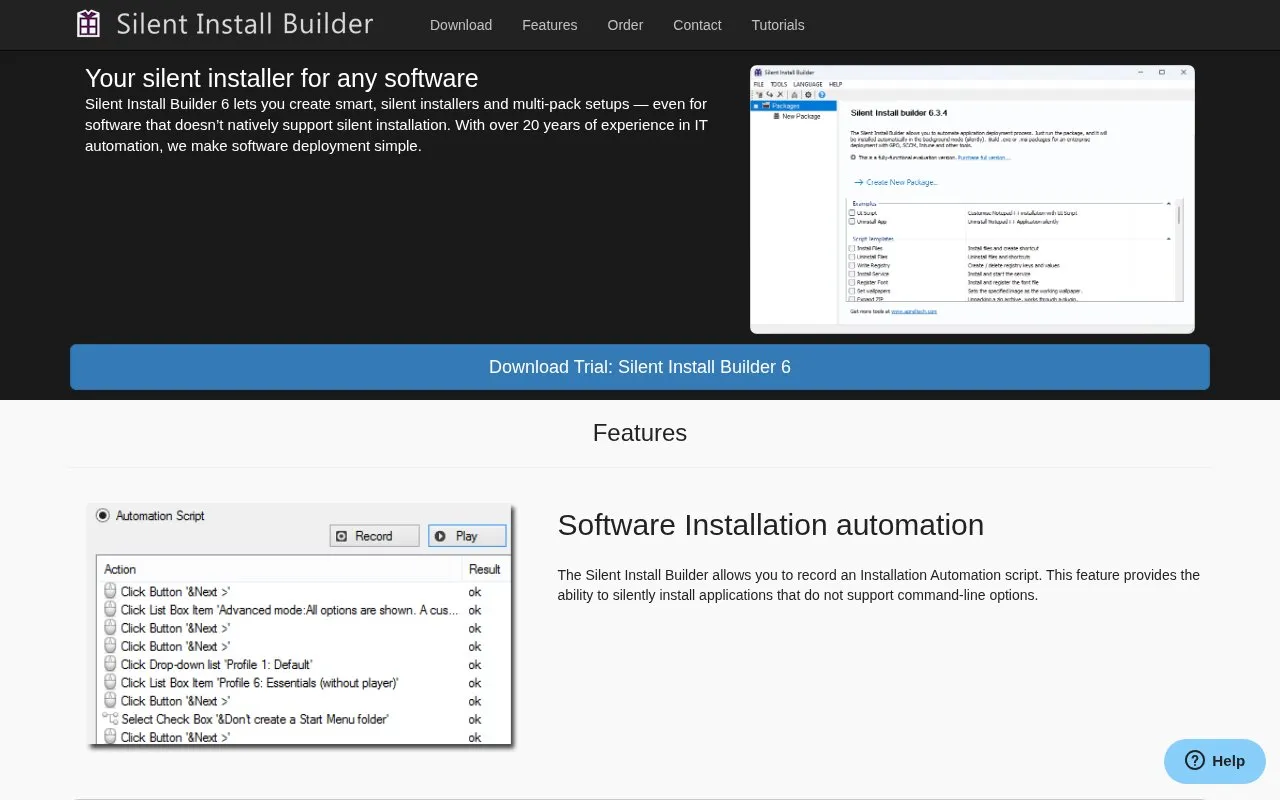The height and width of the screenshot is (800, 1280).
Task: Click the delete X icon in the app screenshot toolbar
Action: 780,94
